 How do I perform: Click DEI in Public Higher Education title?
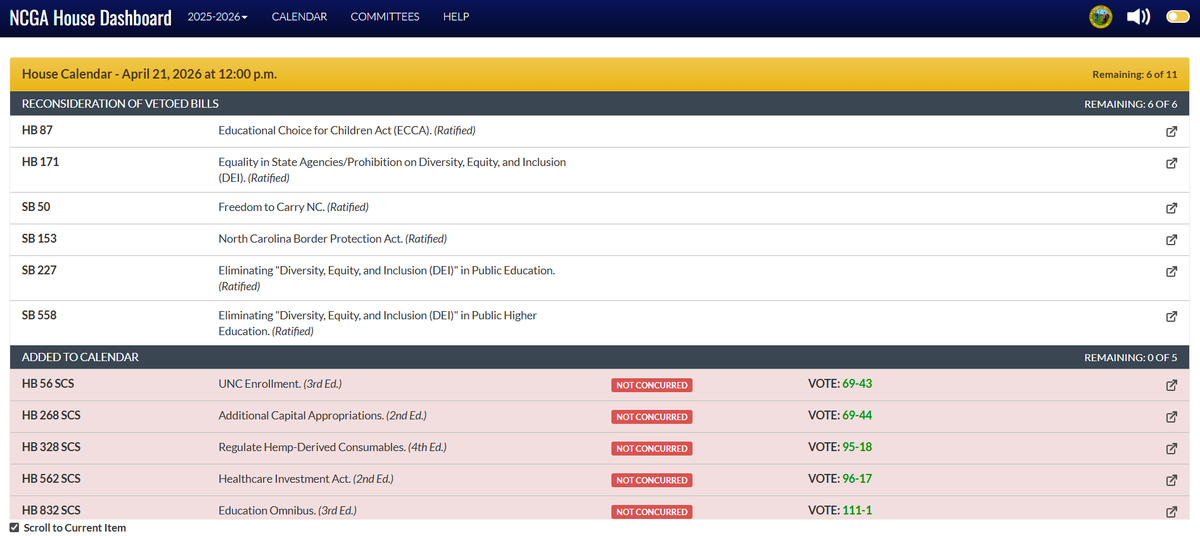(x=378, y=323)
